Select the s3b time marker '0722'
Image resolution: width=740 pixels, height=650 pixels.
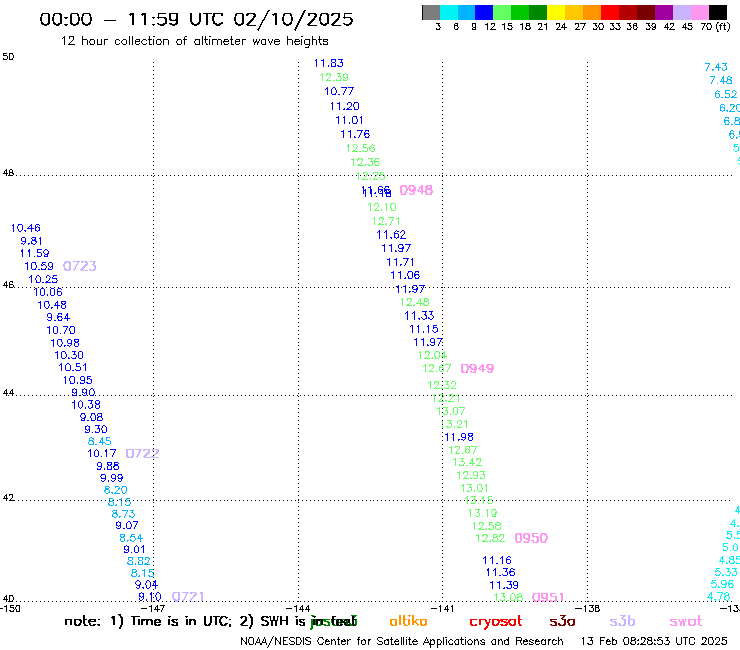(x=142, y=454)
